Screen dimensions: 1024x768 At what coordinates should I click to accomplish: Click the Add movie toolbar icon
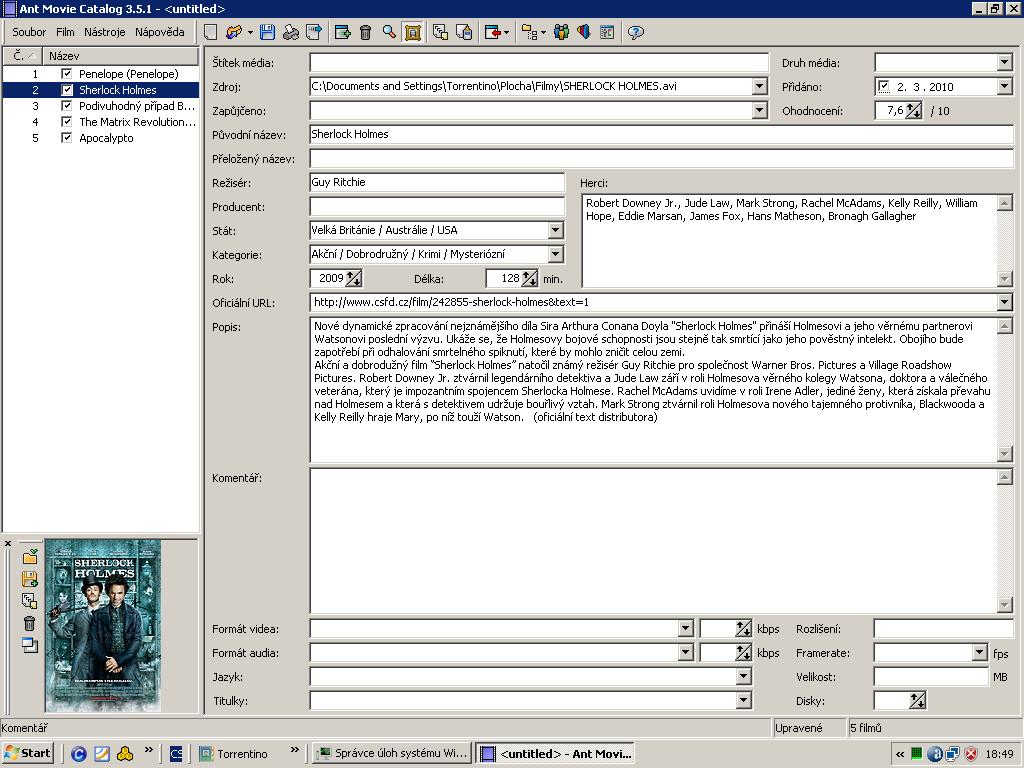[x=342, y=33]
